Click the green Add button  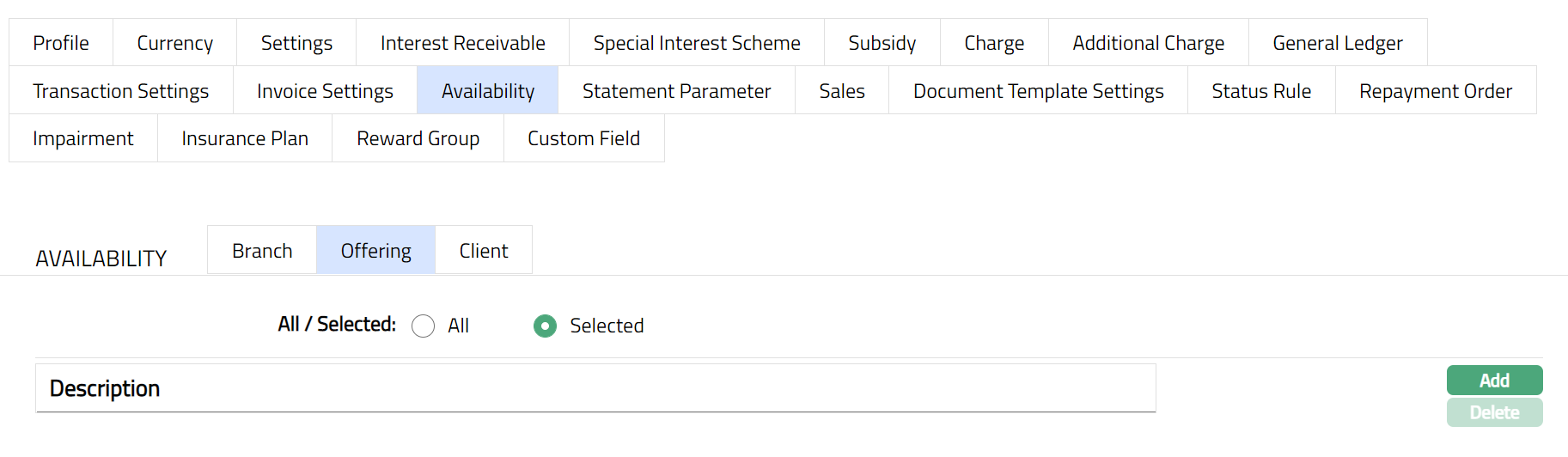pyautogui.click(x=1493, y=381)
